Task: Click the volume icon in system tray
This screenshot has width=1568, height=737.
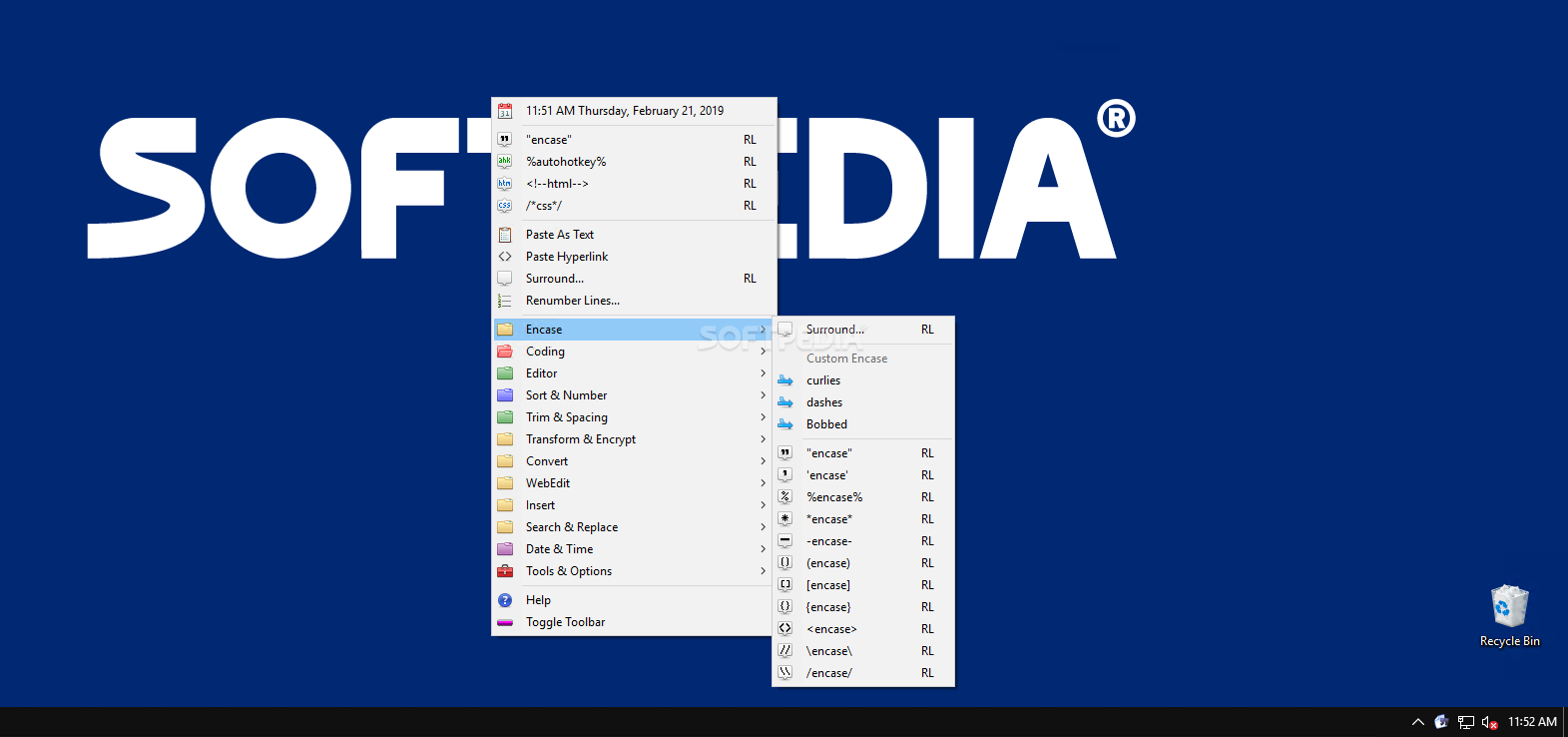Action: click(1490, 722)
